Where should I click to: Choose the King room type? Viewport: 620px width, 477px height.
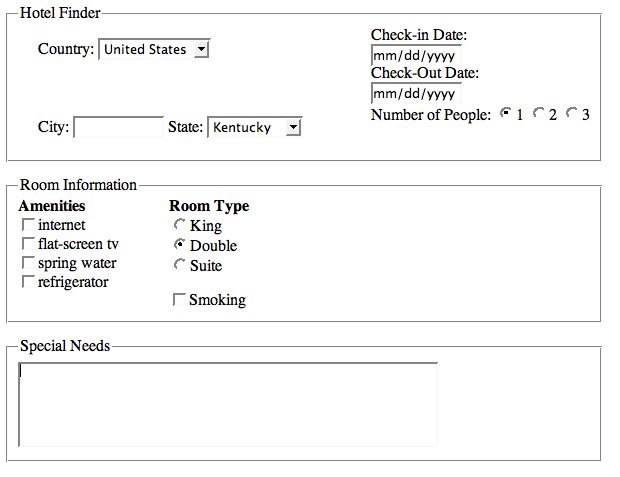pos(180,226)
